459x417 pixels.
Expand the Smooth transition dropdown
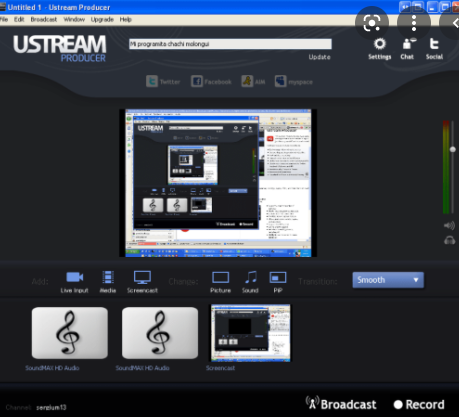pyautogui.click(x=388, y=280)
